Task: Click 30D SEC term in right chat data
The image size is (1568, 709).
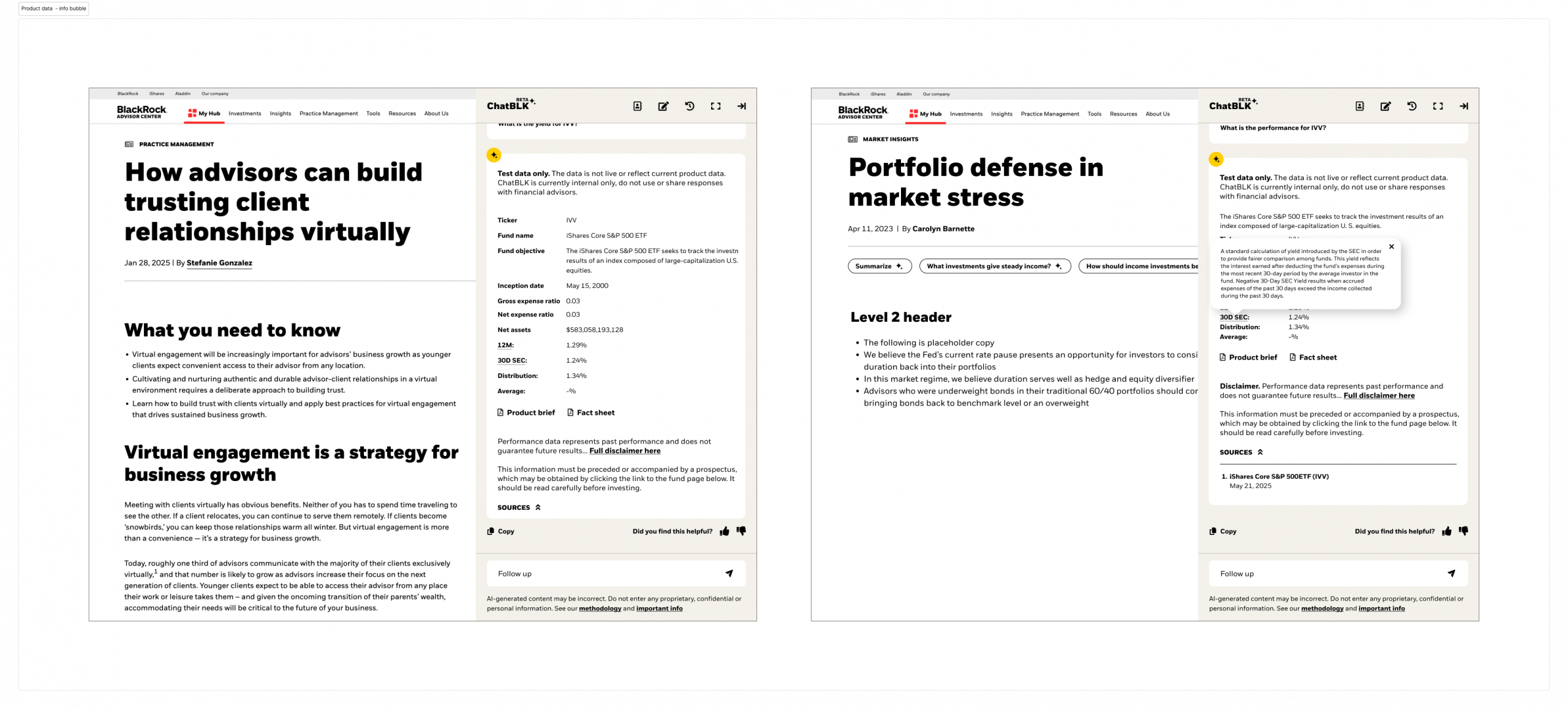Action: click(x=1234, y=317)
